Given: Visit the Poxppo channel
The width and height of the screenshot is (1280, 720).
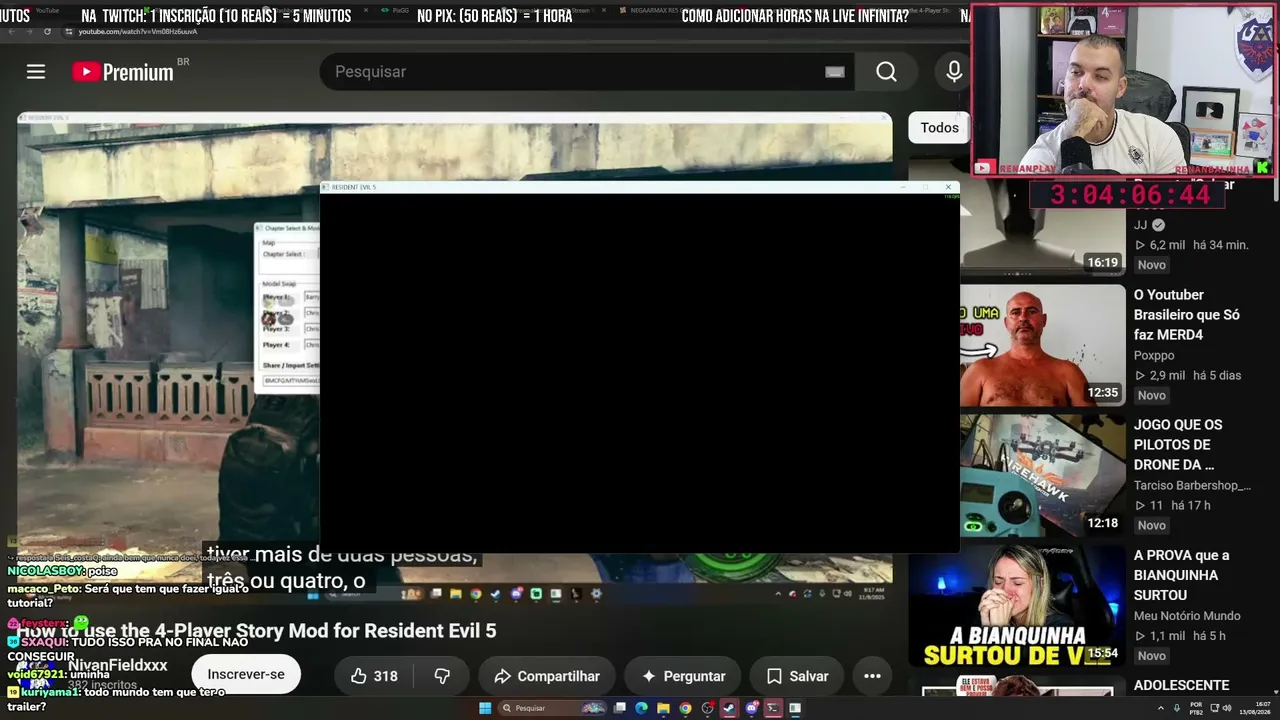Looking at the screenshot, I should pyautogui.click(x=1154, y=355).
